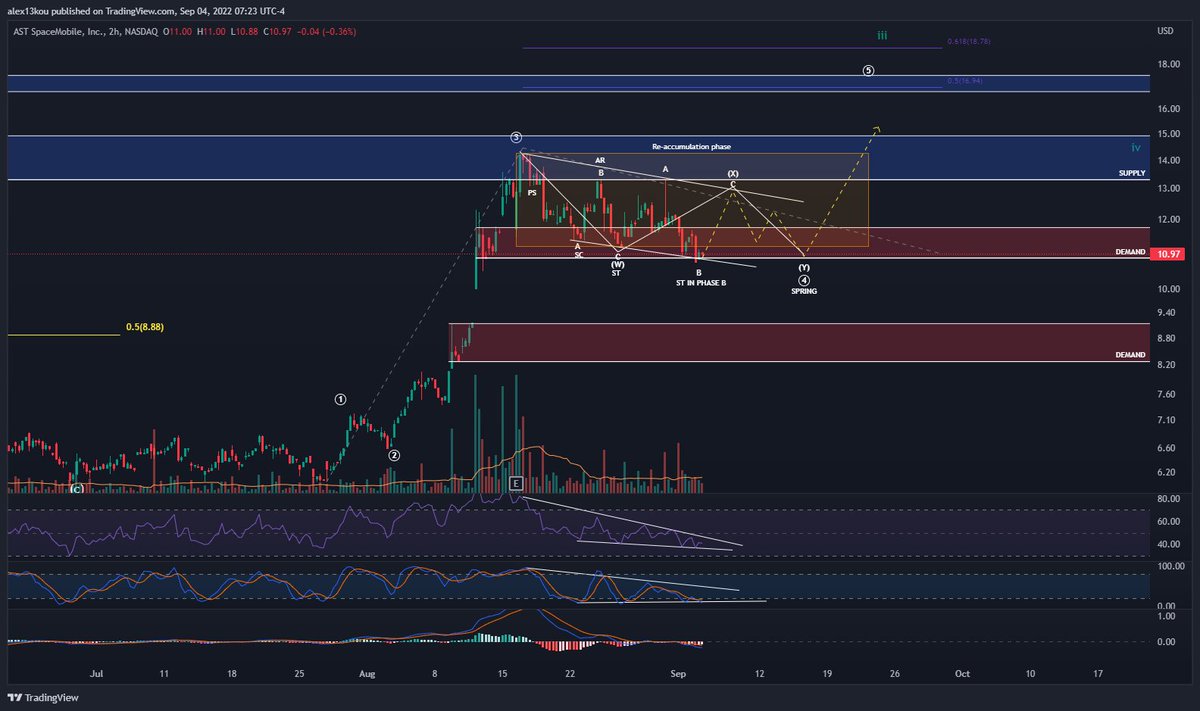Click the '0.618(18.78)' Fibonacci level label
This screenshot has height=711, width=1200.
[x=968, y=42]
